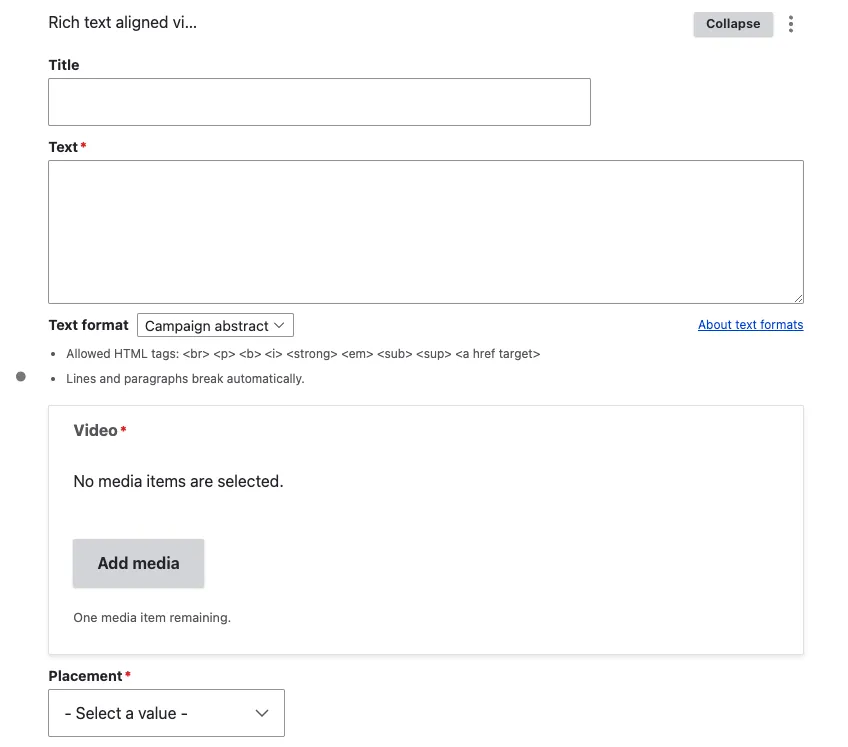Click the textarea resize handle corner
This screenshot has width=848, height=747.
[798, 298]
